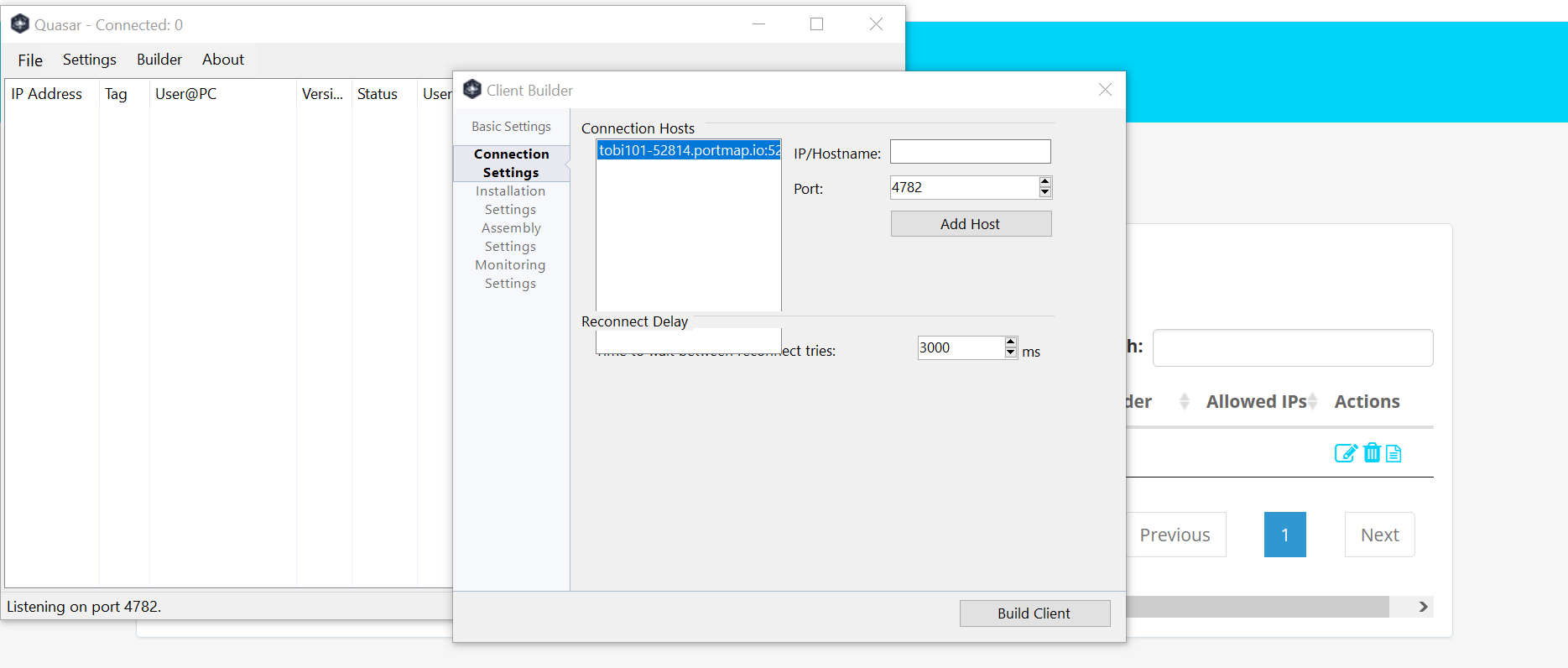Maximize the Quasar window
Viewport: 1568px width, 668px height.
click(816, 24)
